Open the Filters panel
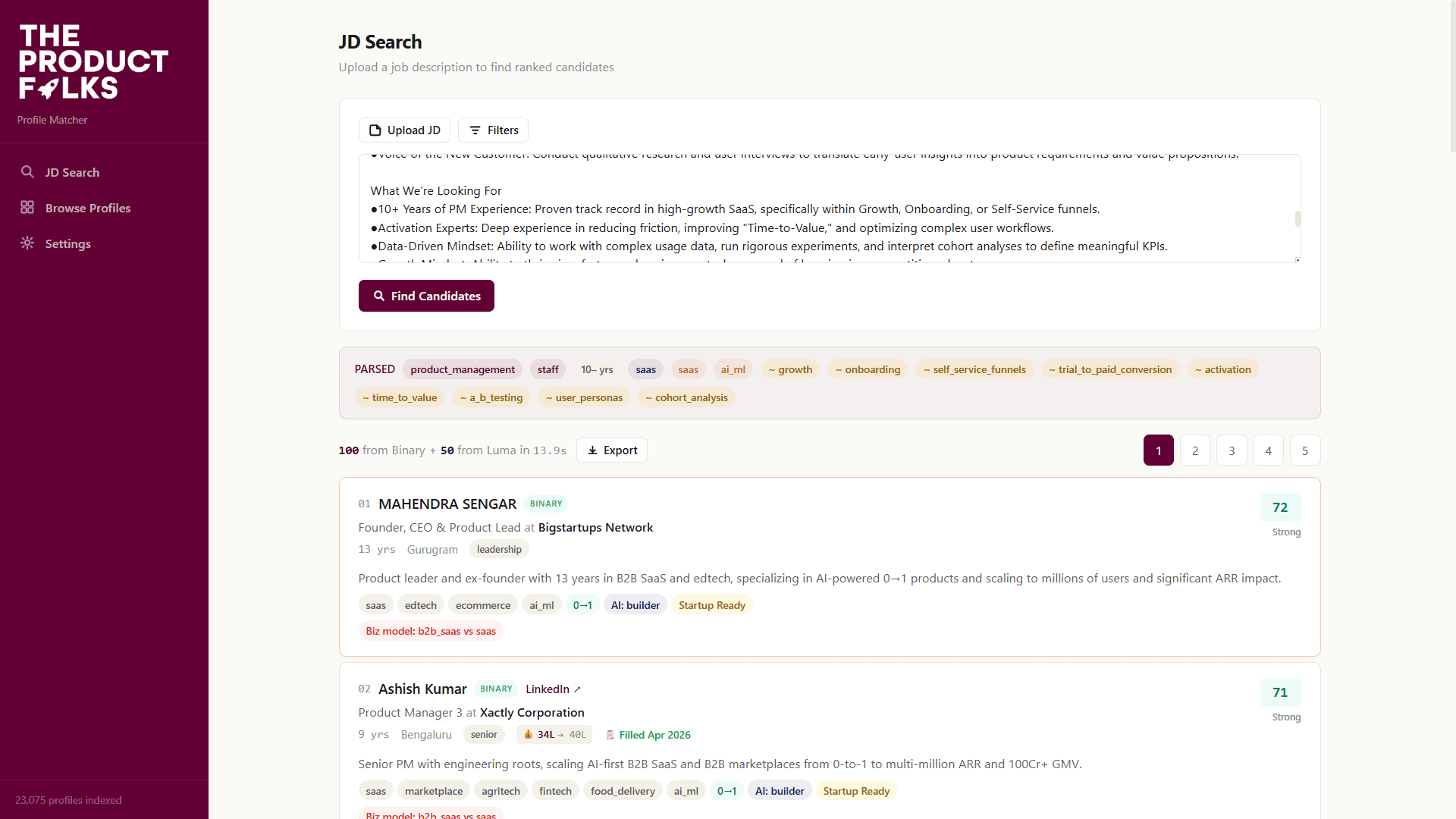The width and height of the screenshot is (1456, 819). tap(493, 130)
